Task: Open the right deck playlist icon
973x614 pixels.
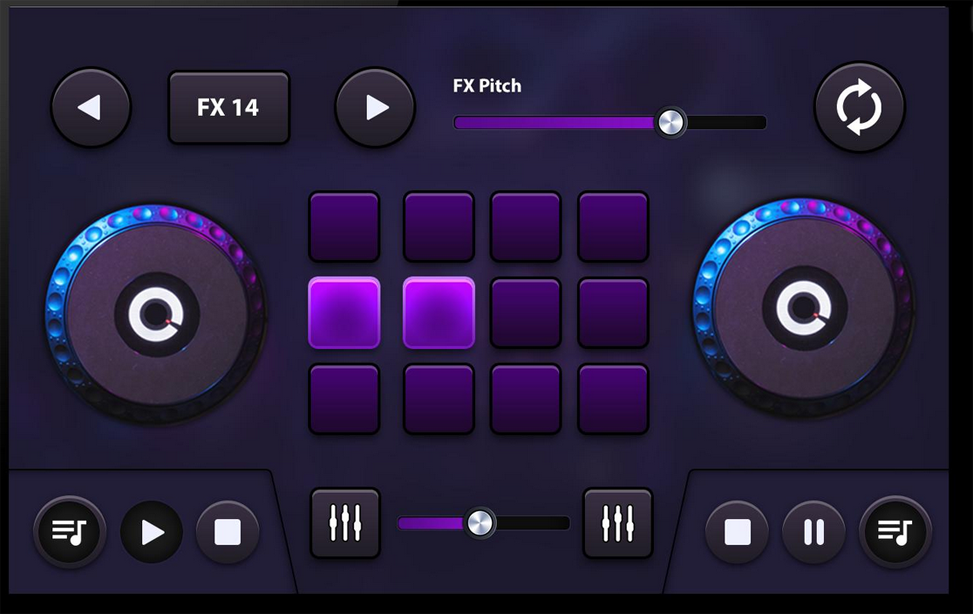Action: pos(895,531)
